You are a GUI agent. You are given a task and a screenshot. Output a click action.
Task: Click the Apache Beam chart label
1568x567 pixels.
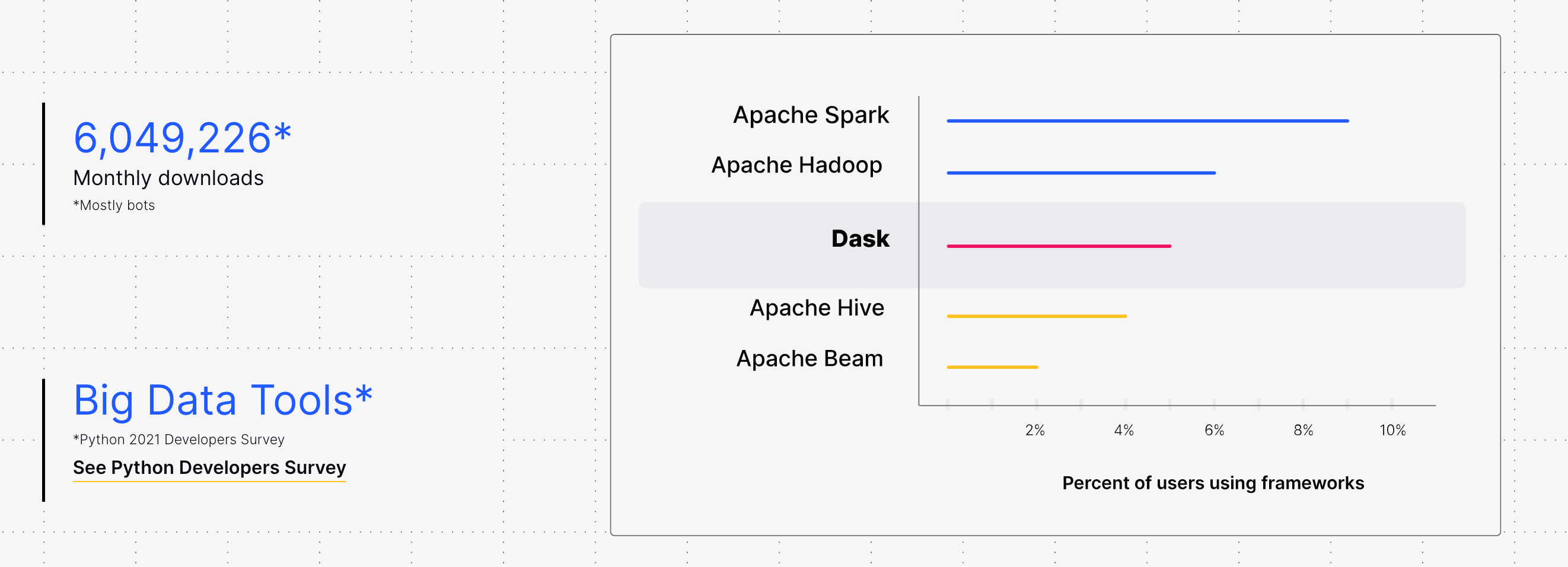click(x=809, y=358)
